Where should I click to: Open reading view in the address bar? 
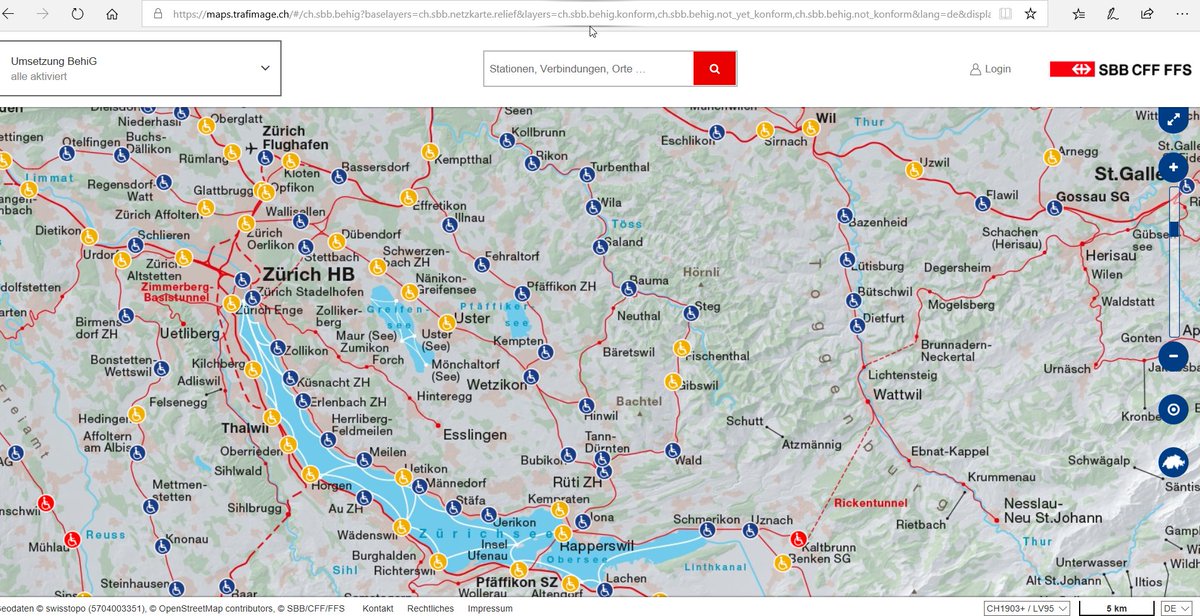click(1005, 14)
